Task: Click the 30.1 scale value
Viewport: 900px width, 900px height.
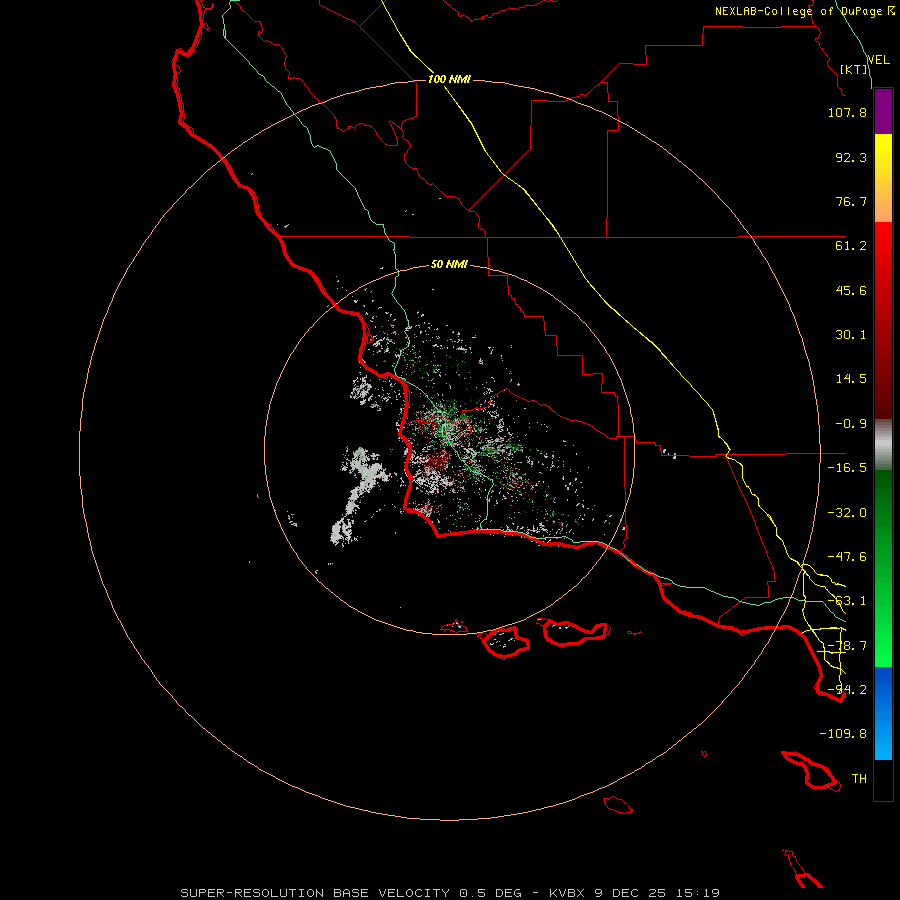Action: (851, 335)
